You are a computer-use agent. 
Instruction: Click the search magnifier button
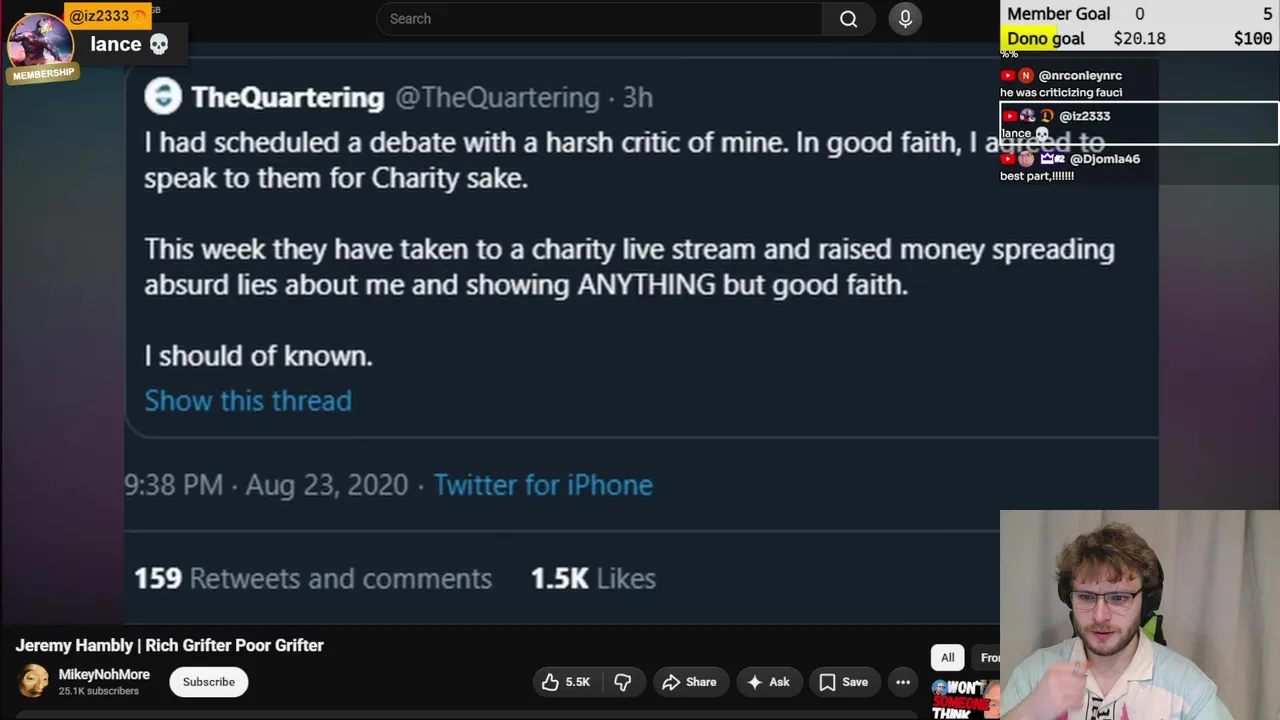click(848, 19)
